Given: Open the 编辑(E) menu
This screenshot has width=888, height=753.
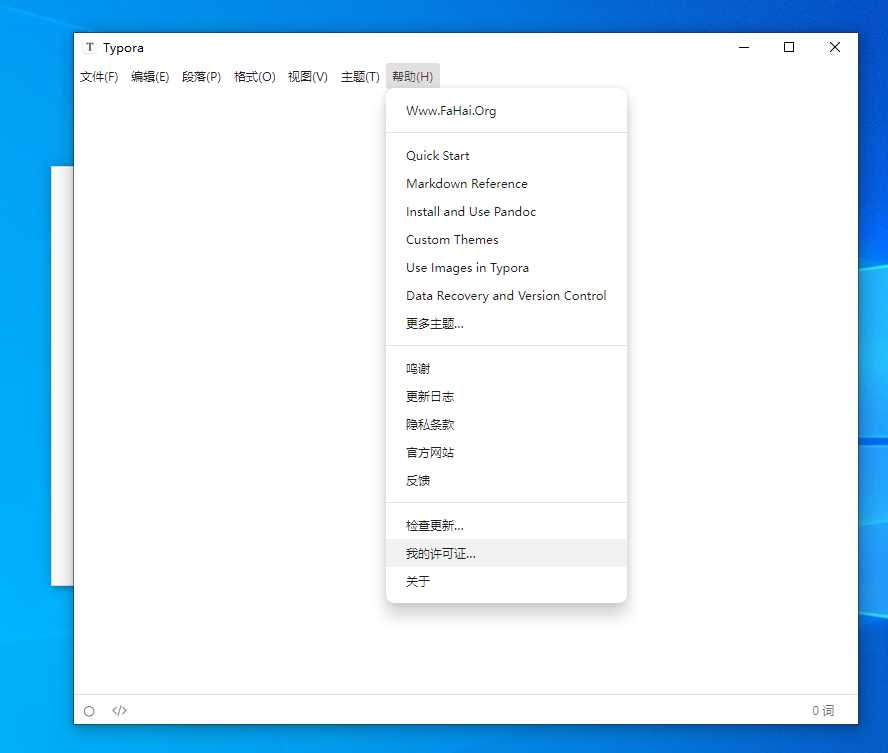Looking at the screenshot, I should point(150,76).
